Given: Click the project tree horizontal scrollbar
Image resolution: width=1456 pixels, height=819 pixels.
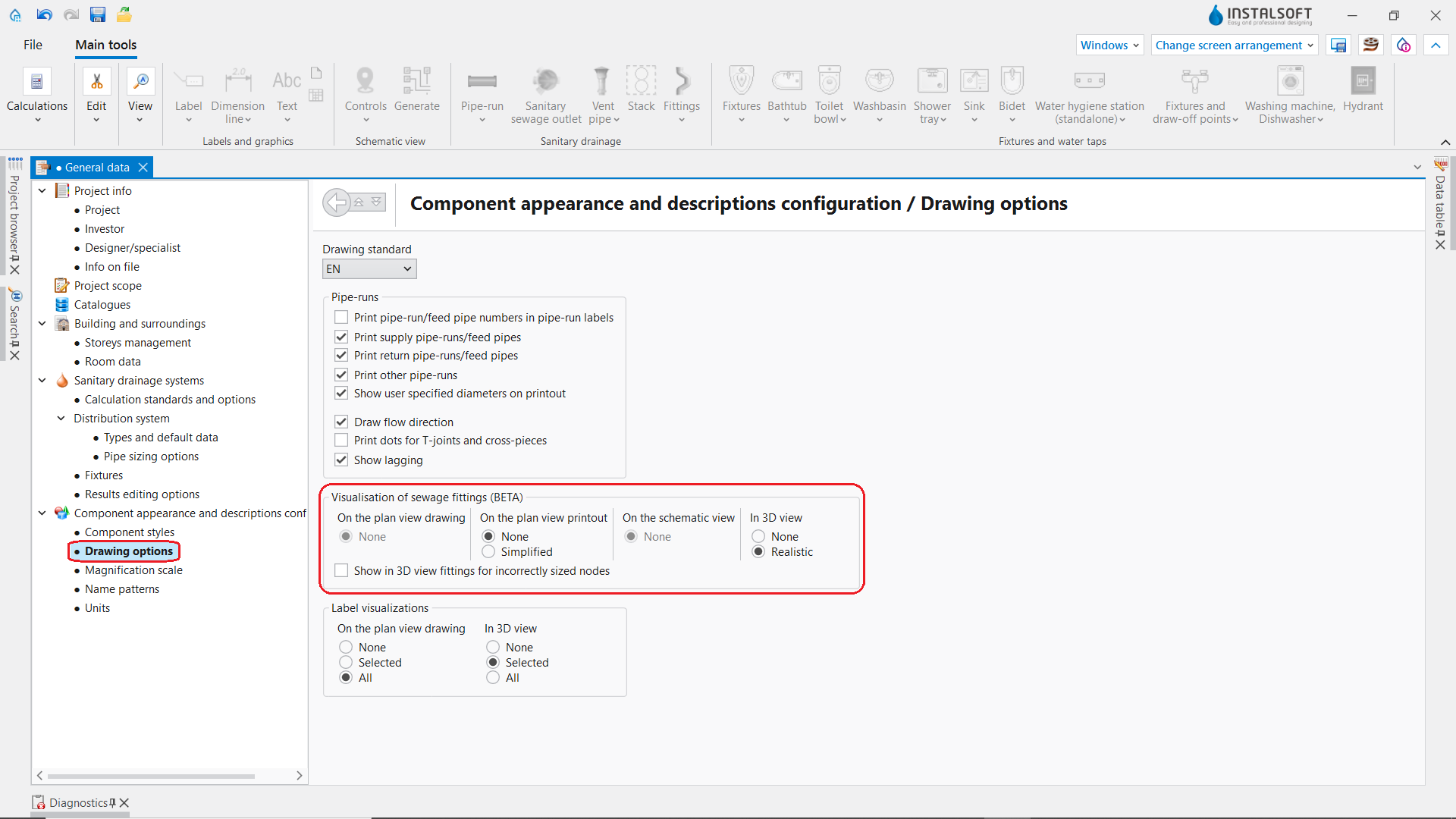Looking at the screenshot, I should point(151,776).
